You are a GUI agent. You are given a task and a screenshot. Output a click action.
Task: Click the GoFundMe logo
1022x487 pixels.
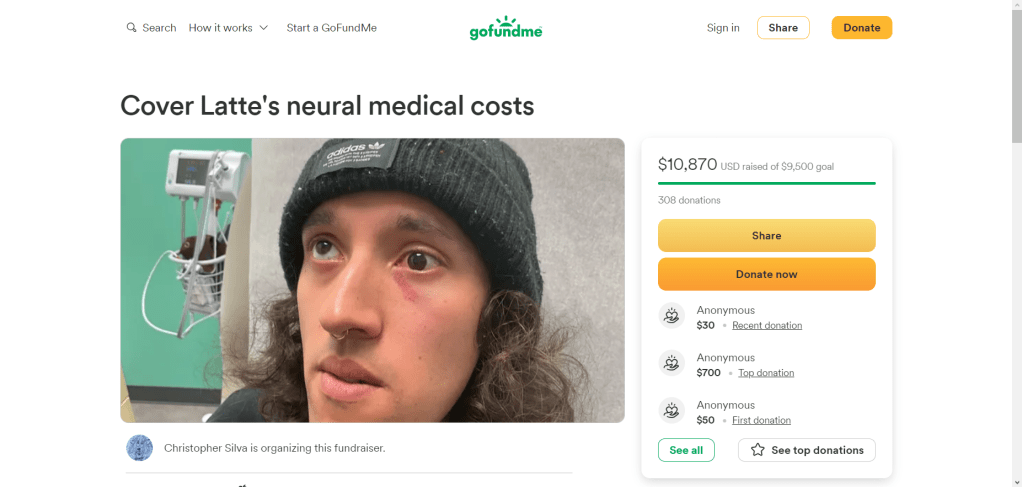tap(506, 28)
